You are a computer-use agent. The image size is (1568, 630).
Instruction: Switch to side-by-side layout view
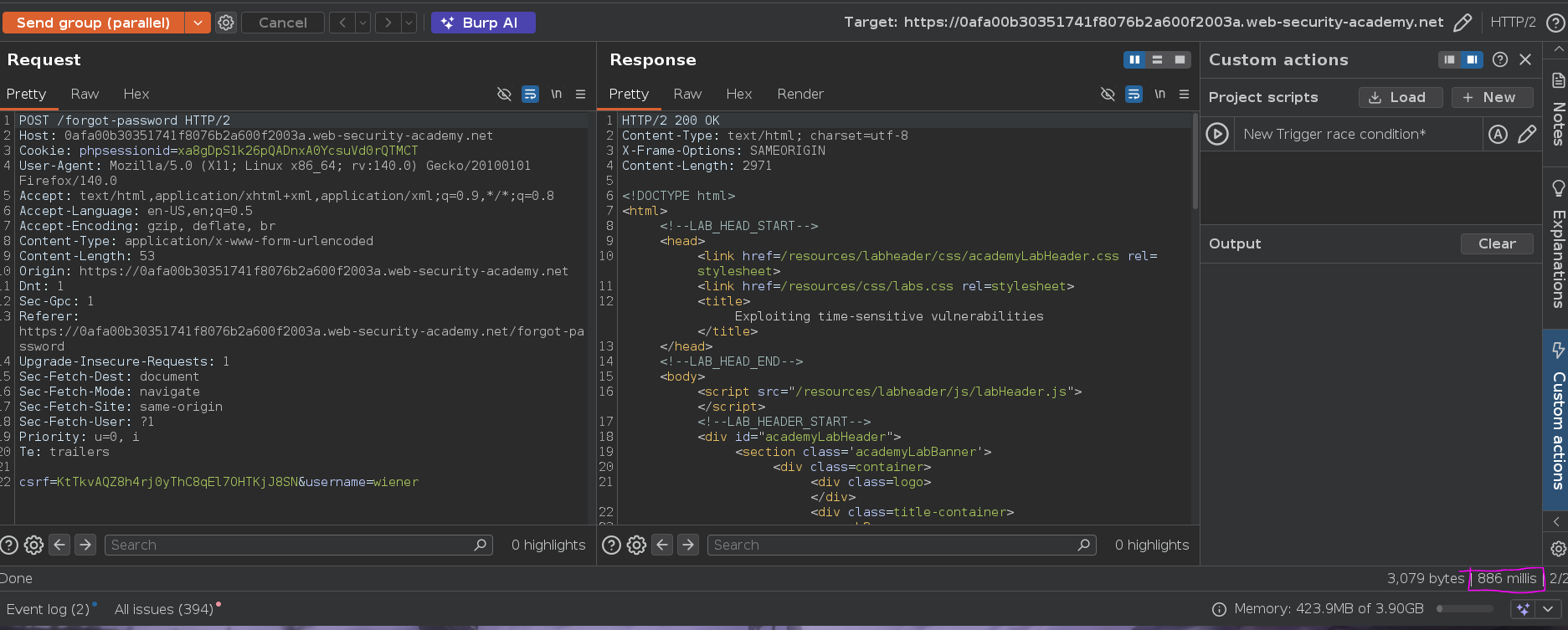coord(1134,59)
